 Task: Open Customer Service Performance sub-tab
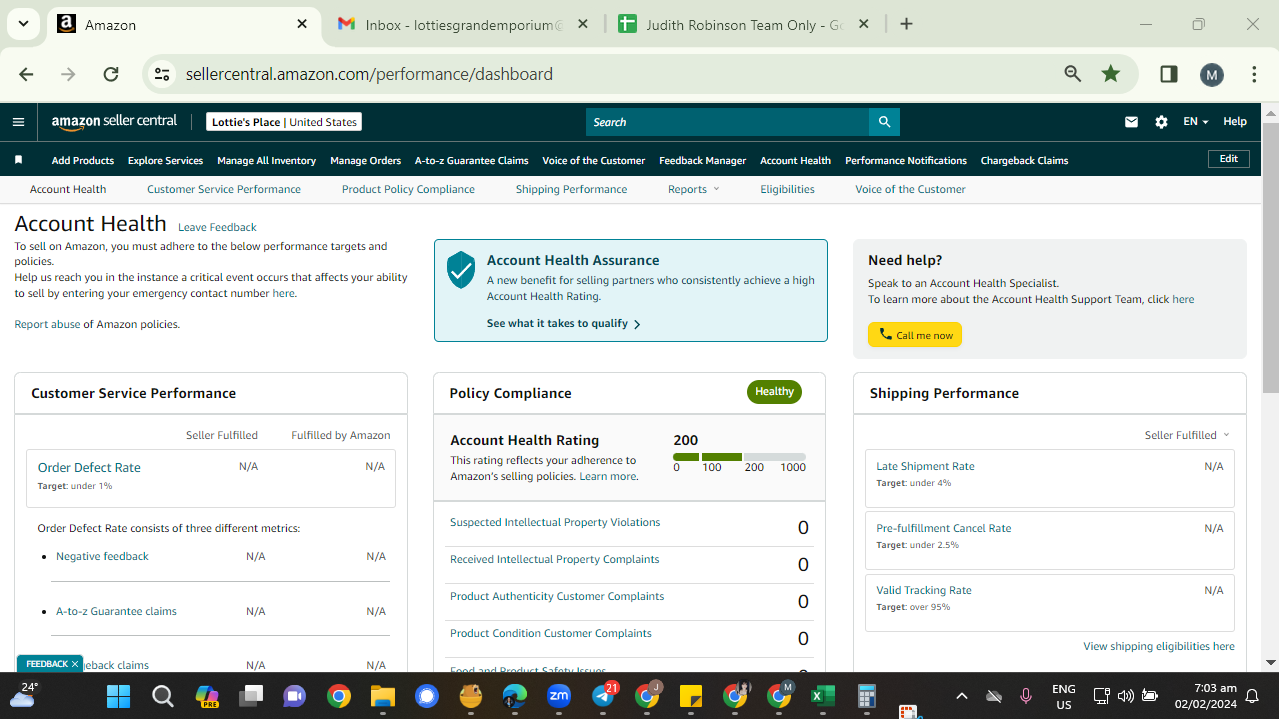tap(224, 189)
